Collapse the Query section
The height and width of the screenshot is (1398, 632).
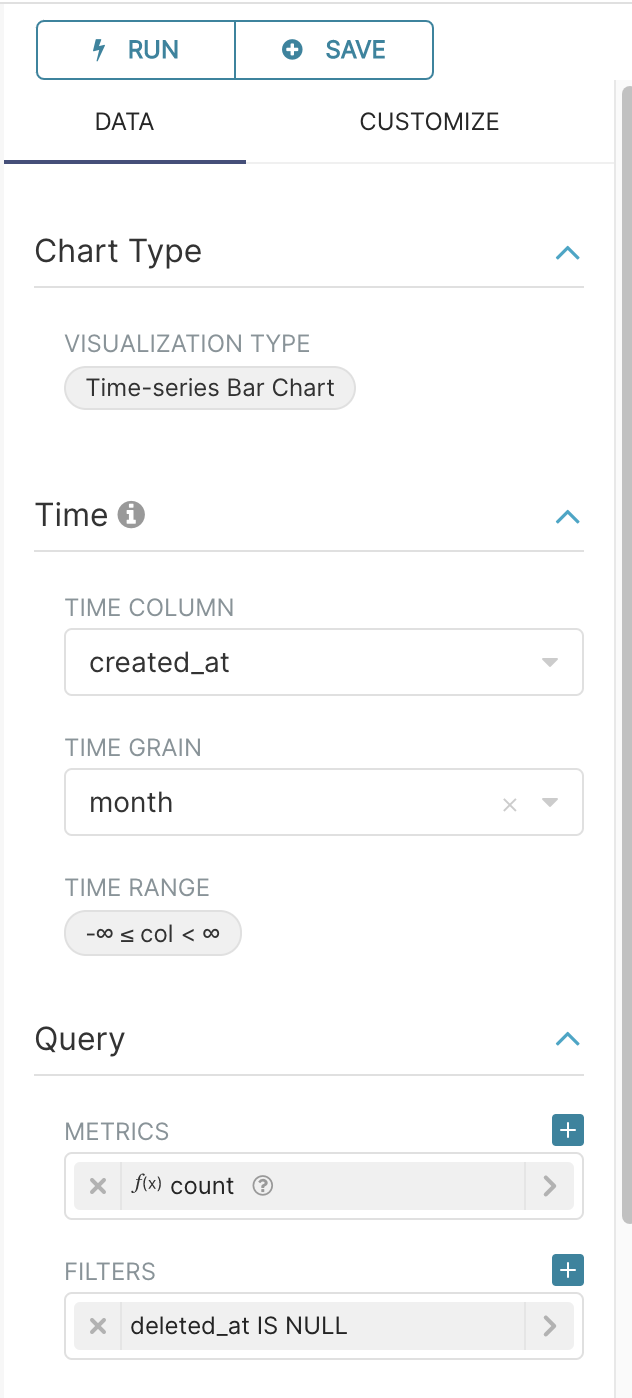(x=567, y=1039)
